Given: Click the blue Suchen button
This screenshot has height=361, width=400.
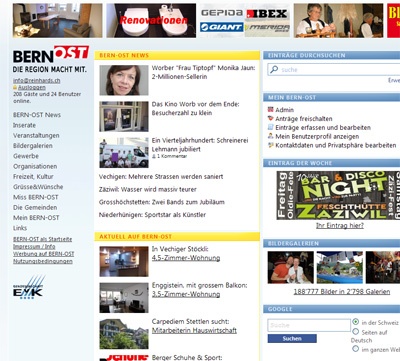Looking at the screenshot, I should [292, 339].
